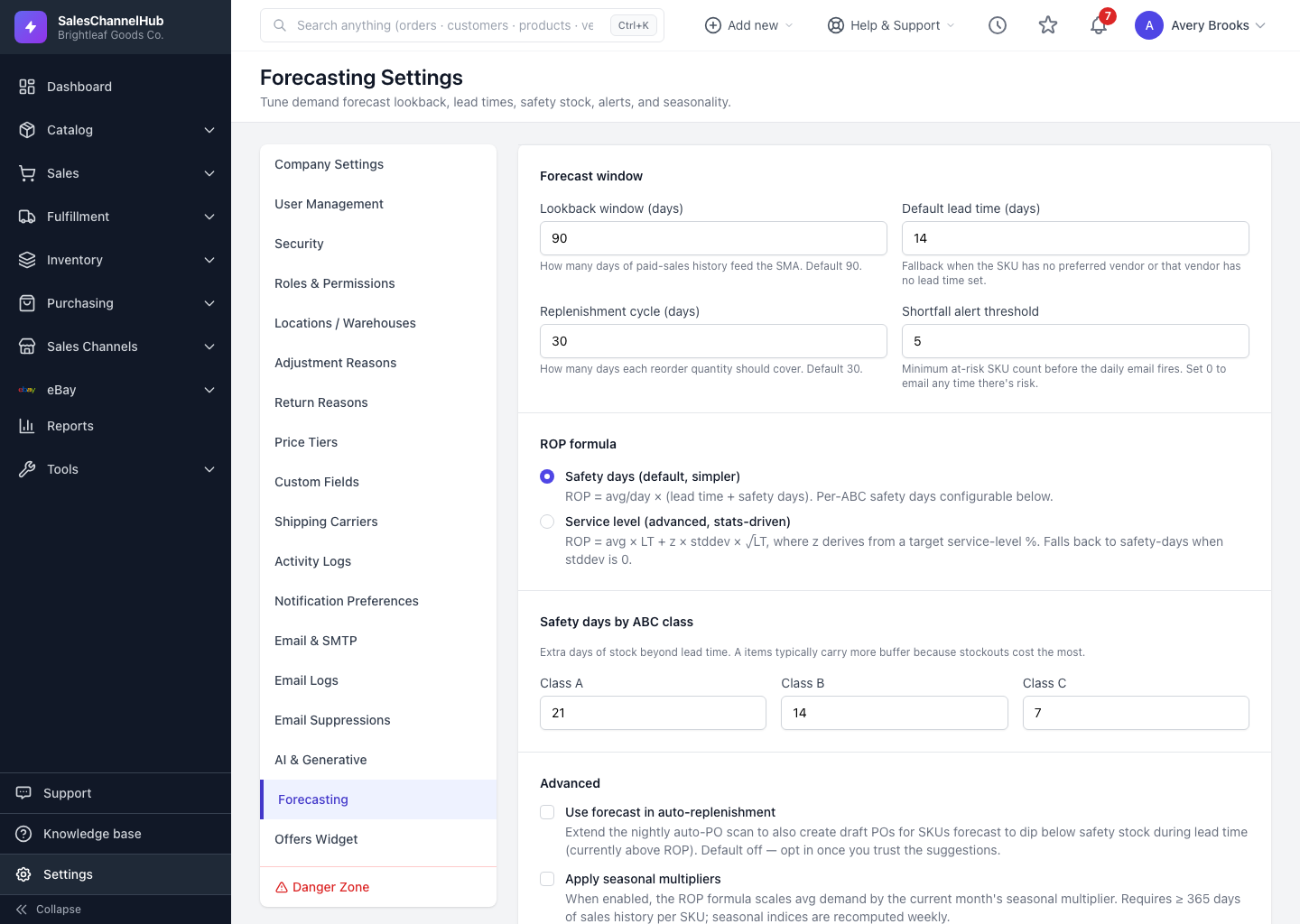
Task: Click the Support chat icon
Action: 23,793
